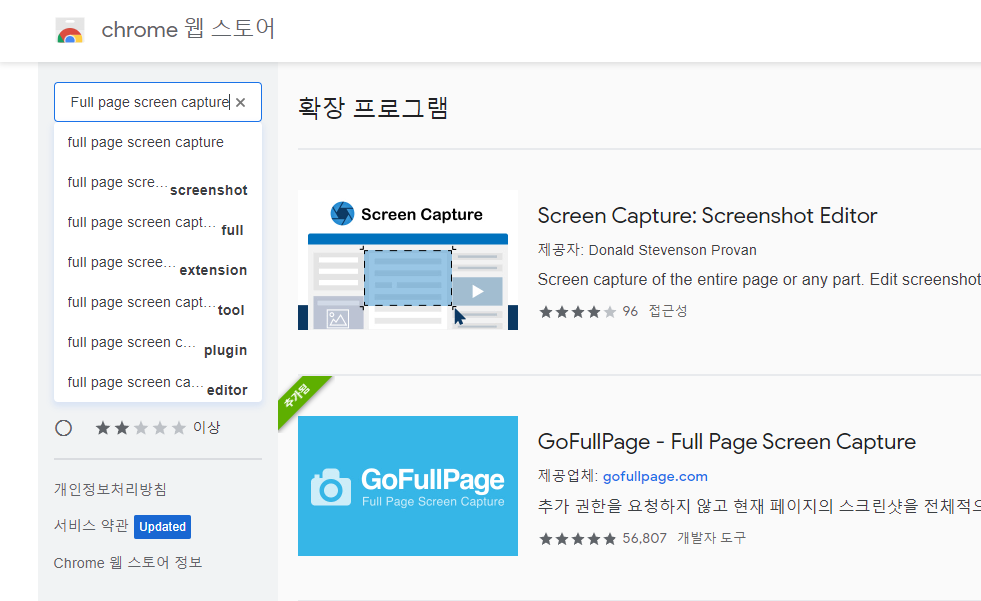The image size is (981, 601).
Task: Open the Chrome 웹 스토어 정보 link
Action: 128,563
